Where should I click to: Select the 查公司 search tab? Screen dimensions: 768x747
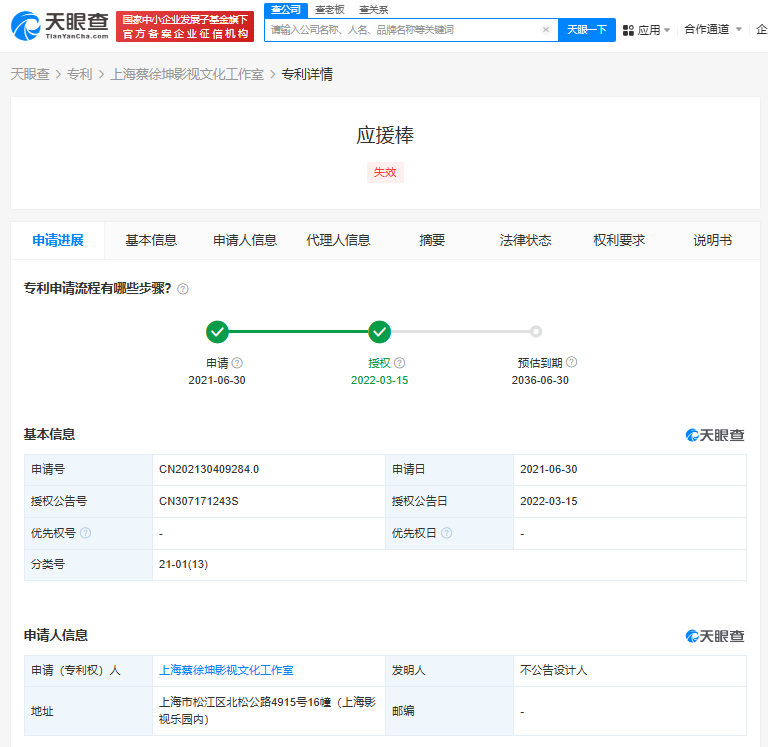[286, 10]
